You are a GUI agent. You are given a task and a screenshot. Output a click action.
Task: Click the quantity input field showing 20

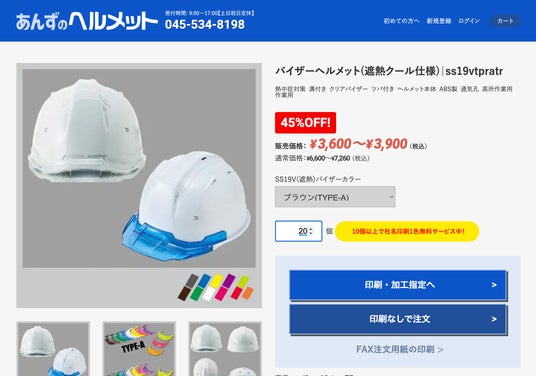pyautogui.click(x=298, y=231)
